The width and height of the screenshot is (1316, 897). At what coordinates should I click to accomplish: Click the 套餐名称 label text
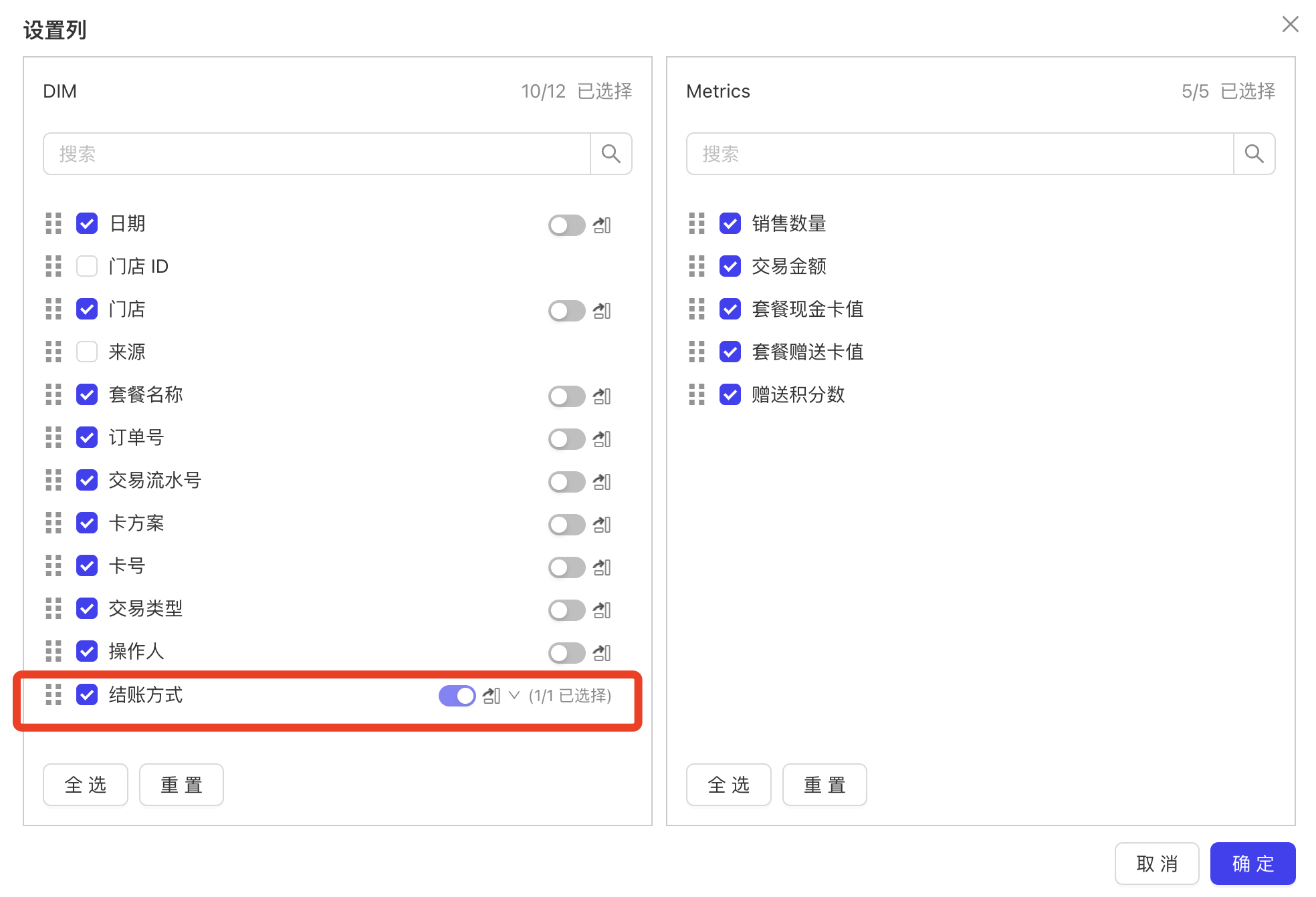click(x=146, y=394)
